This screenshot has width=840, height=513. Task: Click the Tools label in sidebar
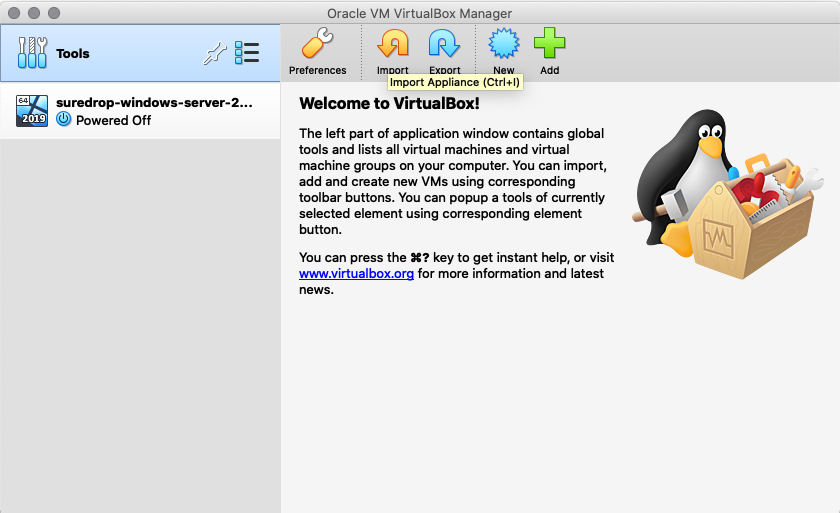pos(73,54)
